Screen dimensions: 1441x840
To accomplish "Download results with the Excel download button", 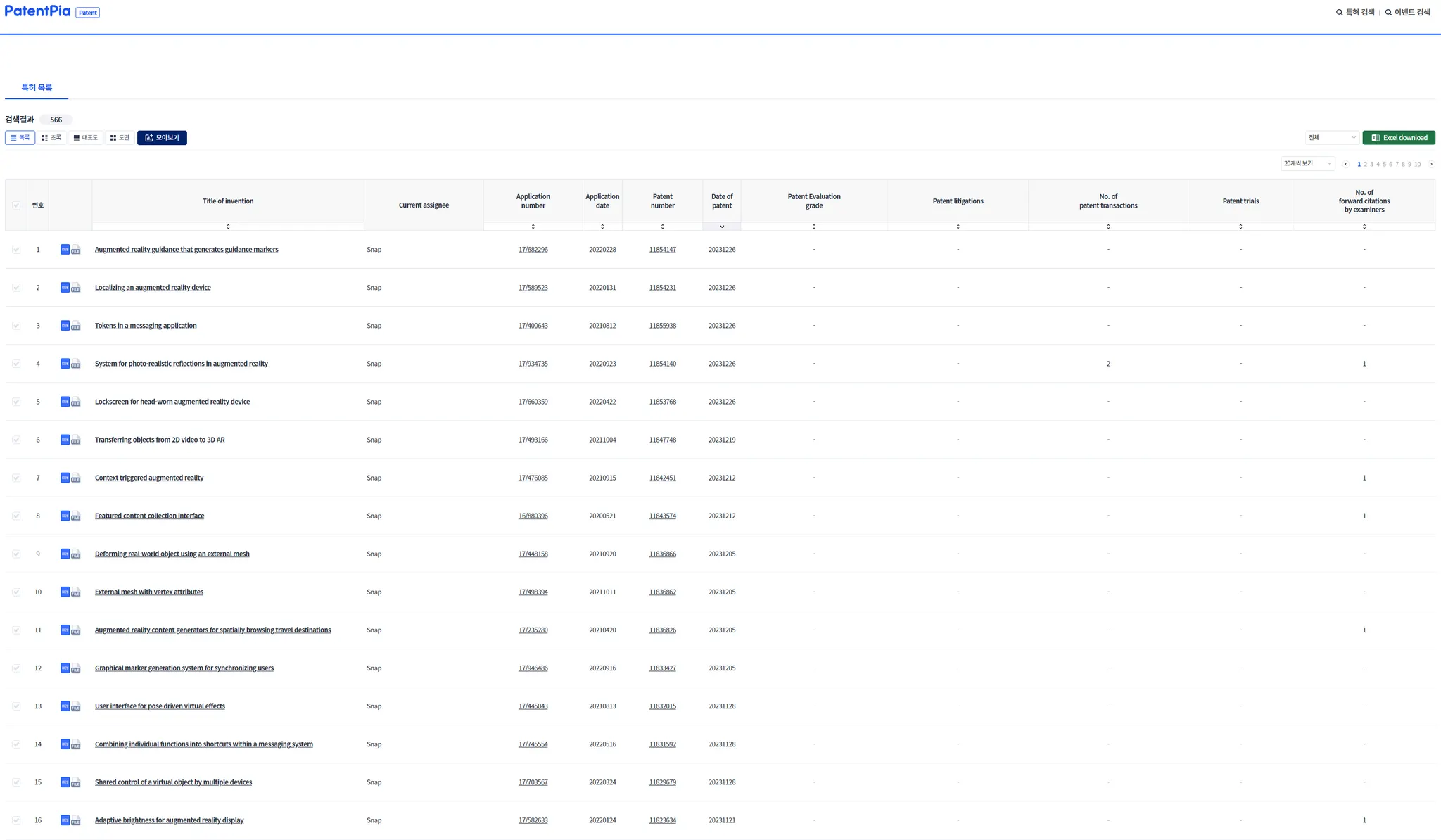I will coord(1399,138).
